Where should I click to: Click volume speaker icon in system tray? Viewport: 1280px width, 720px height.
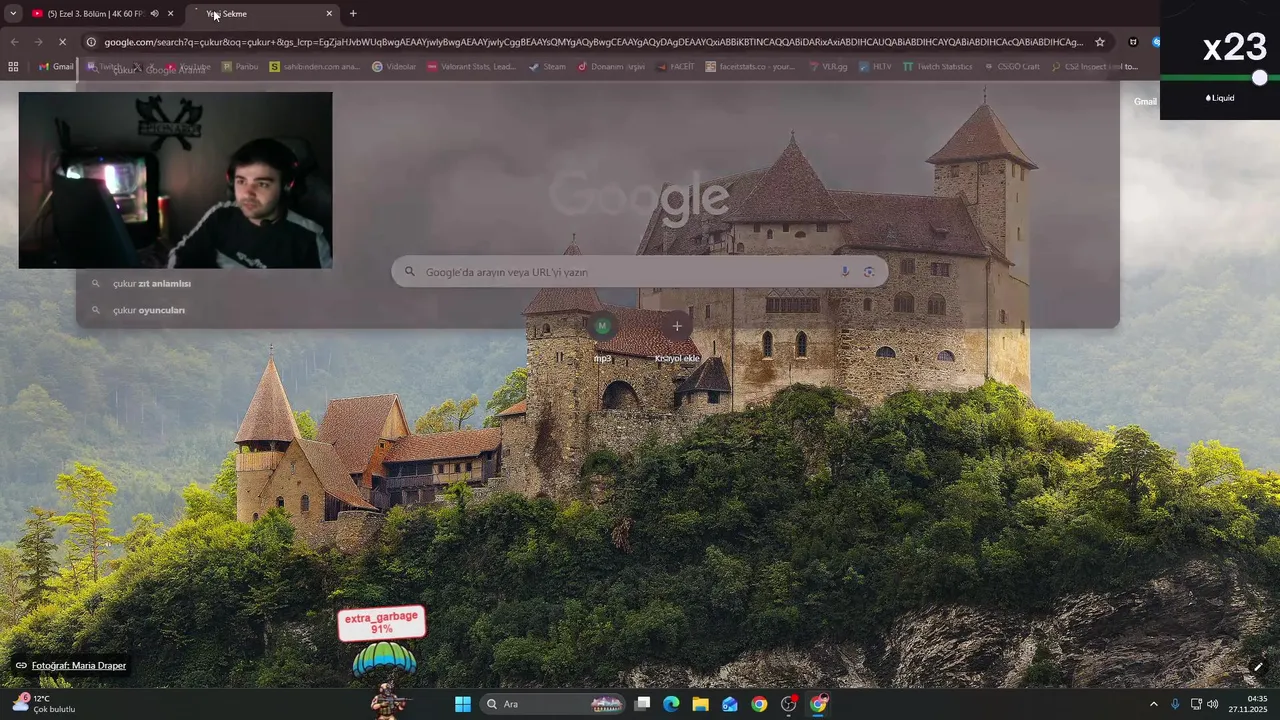coord(1213,704)
